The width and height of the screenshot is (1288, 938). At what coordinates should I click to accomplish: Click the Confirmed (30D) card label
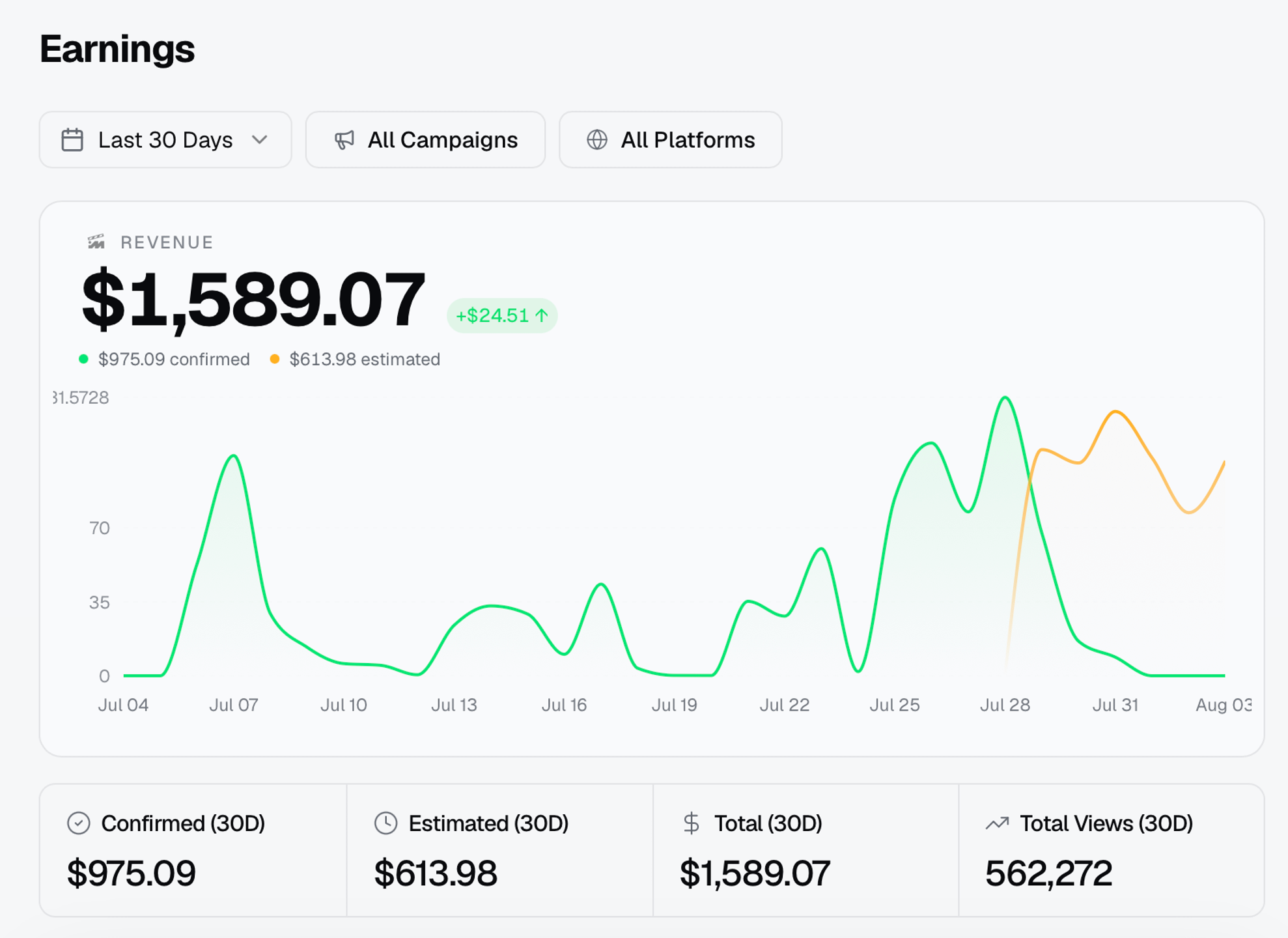[183, 823]
